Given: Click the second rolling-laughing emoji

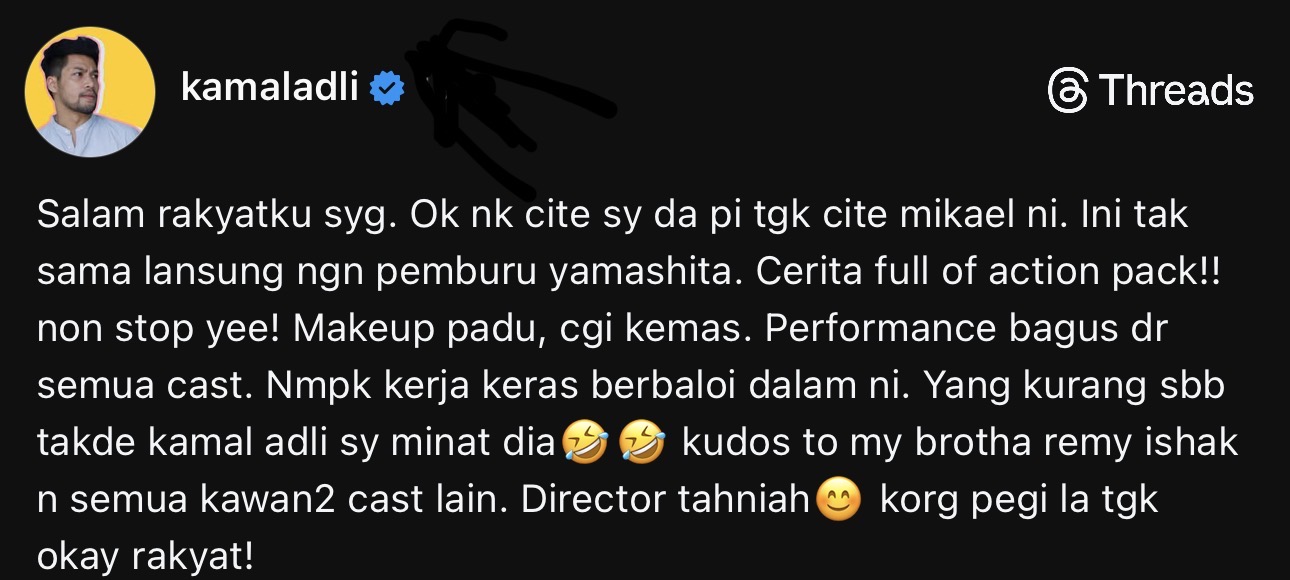Looking at the screenshot, I should (x=642, y=443).
